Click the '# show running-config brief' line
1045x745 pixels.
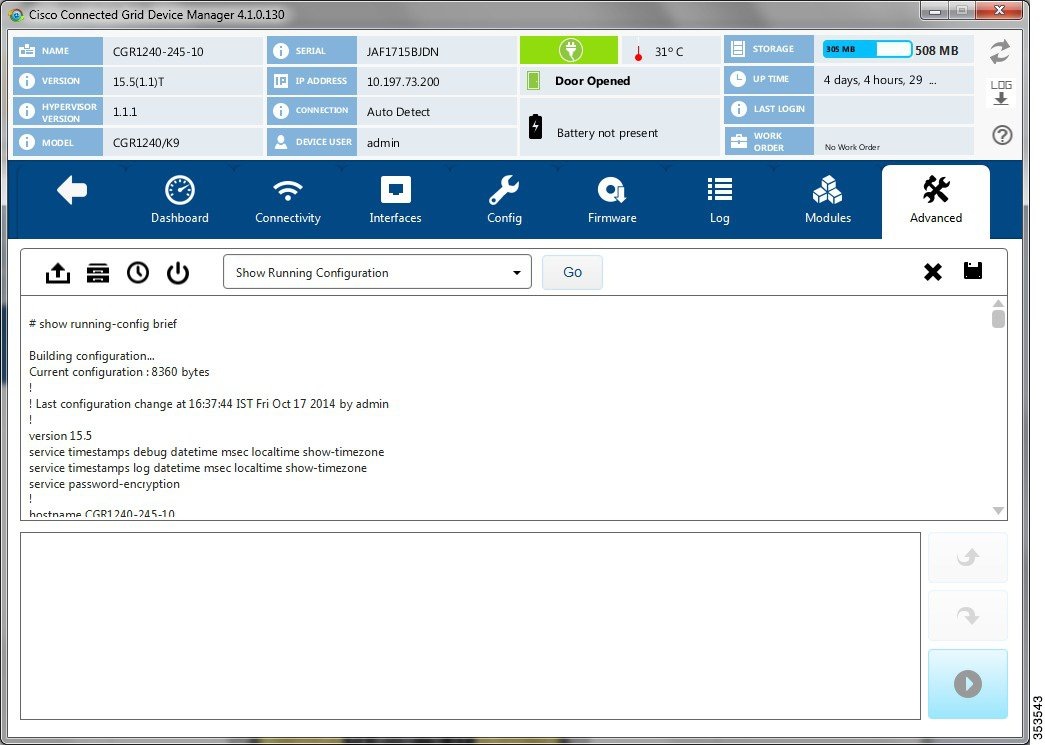tap(103, 324)
